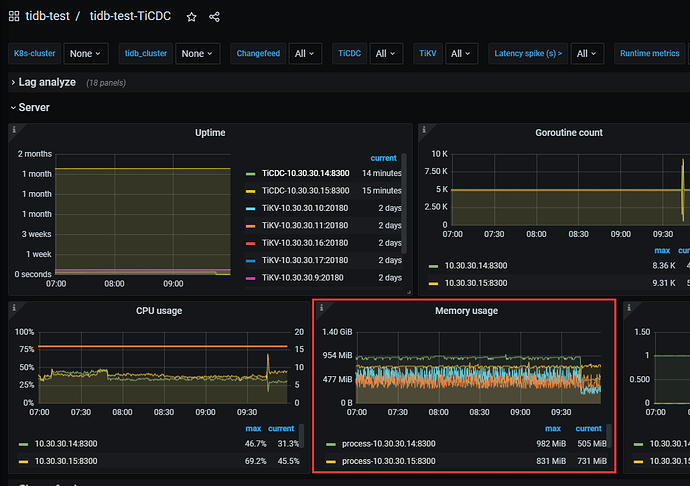Click yellow swatch for 10.30.30.15:8300 CPU series
This screenshot has height=486, width=690.
point(24,461)
